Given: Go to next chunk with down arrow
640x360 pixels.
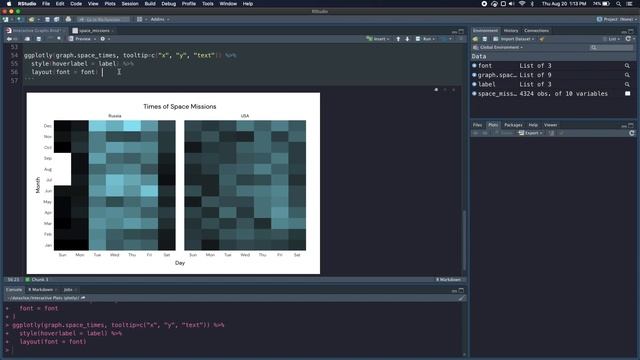Looking at the screenshot, I should (407, 39).
